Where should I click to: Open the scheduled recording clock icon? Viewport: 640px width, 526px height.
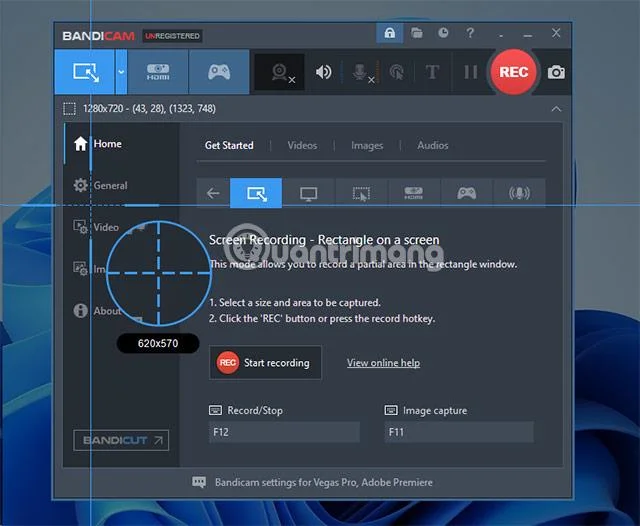tap(443, 33)
